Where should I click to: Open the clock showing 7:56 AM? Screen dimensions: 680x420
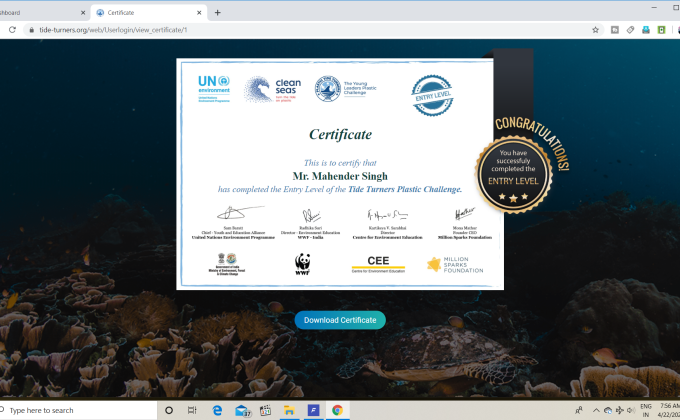pyautogui.click(x=670, y=410)
